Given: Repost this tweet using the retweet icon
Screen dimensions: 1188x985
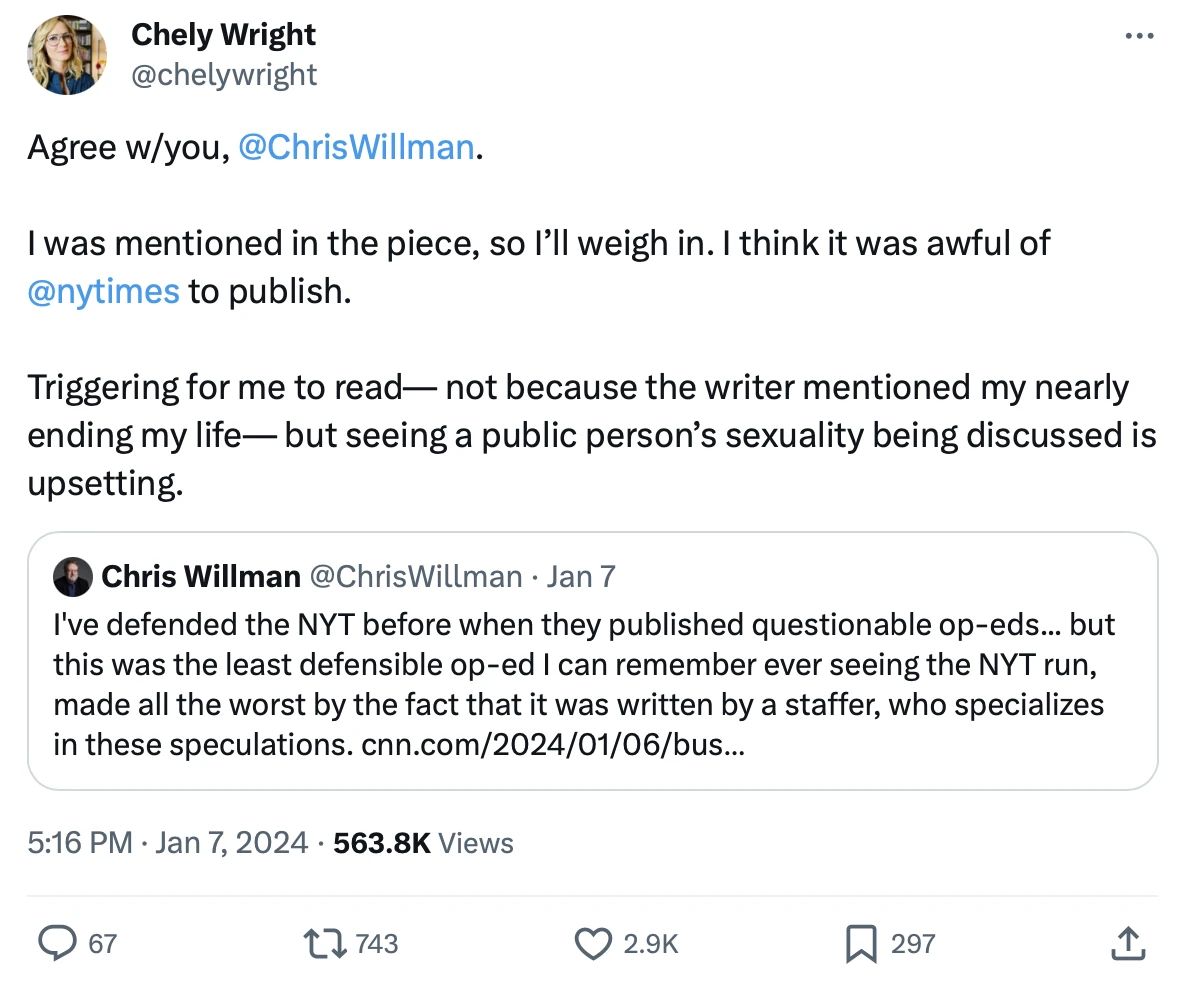Looking at the screenshot, I should [x=323, y=943].
